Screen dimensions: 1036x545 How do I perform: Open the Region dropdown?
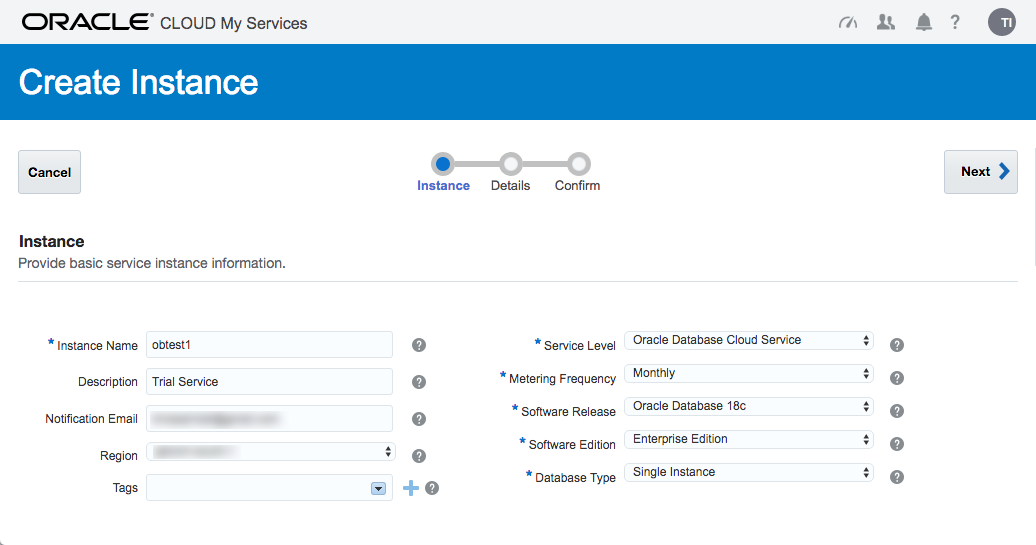271,452
